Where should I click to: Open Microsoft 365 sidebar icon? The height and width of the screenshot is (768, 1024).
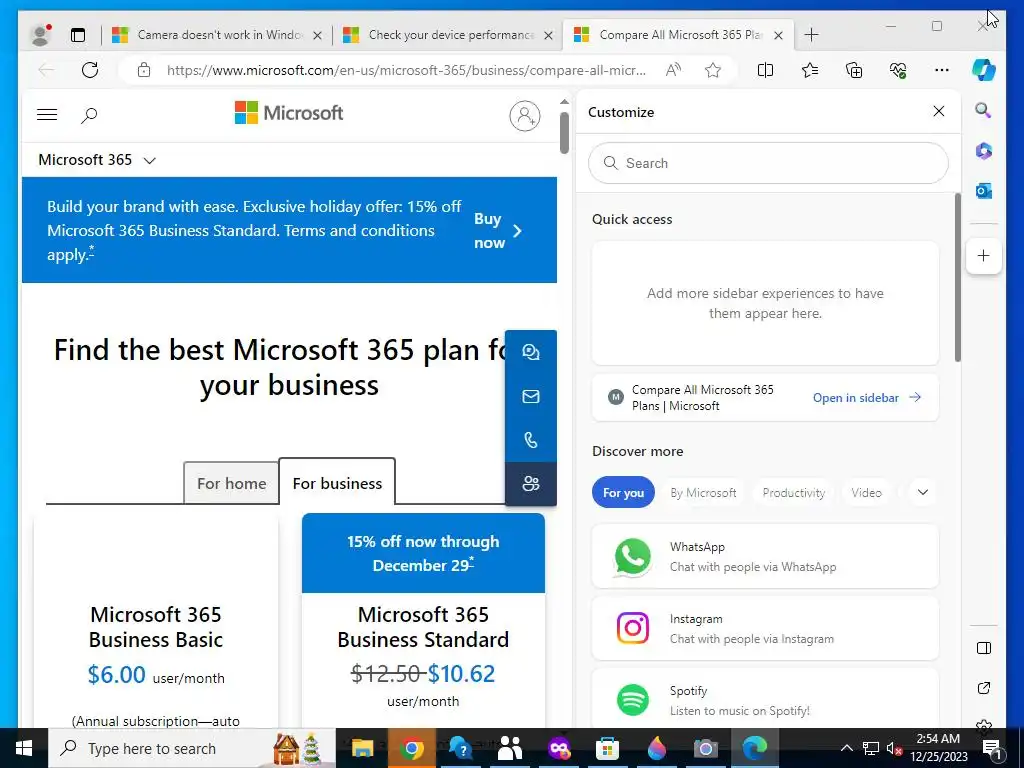(984, 151)
